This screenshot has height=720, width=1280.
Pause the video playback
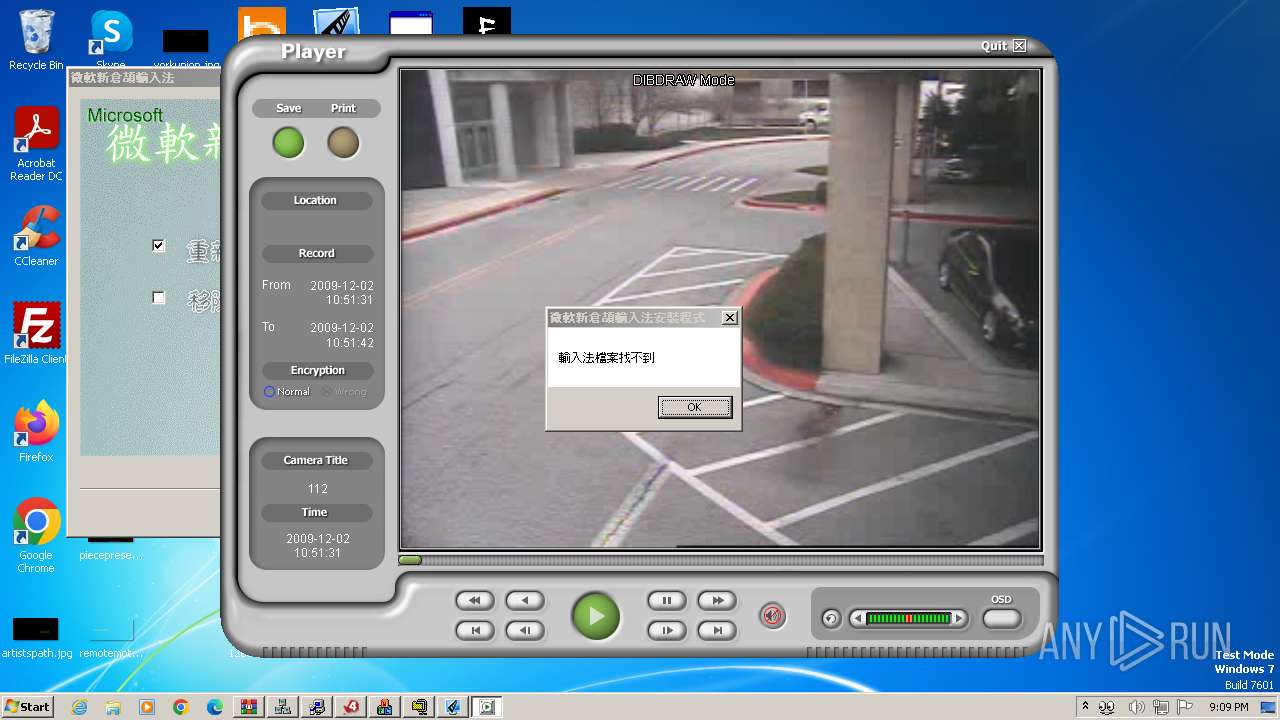(667, 601)
